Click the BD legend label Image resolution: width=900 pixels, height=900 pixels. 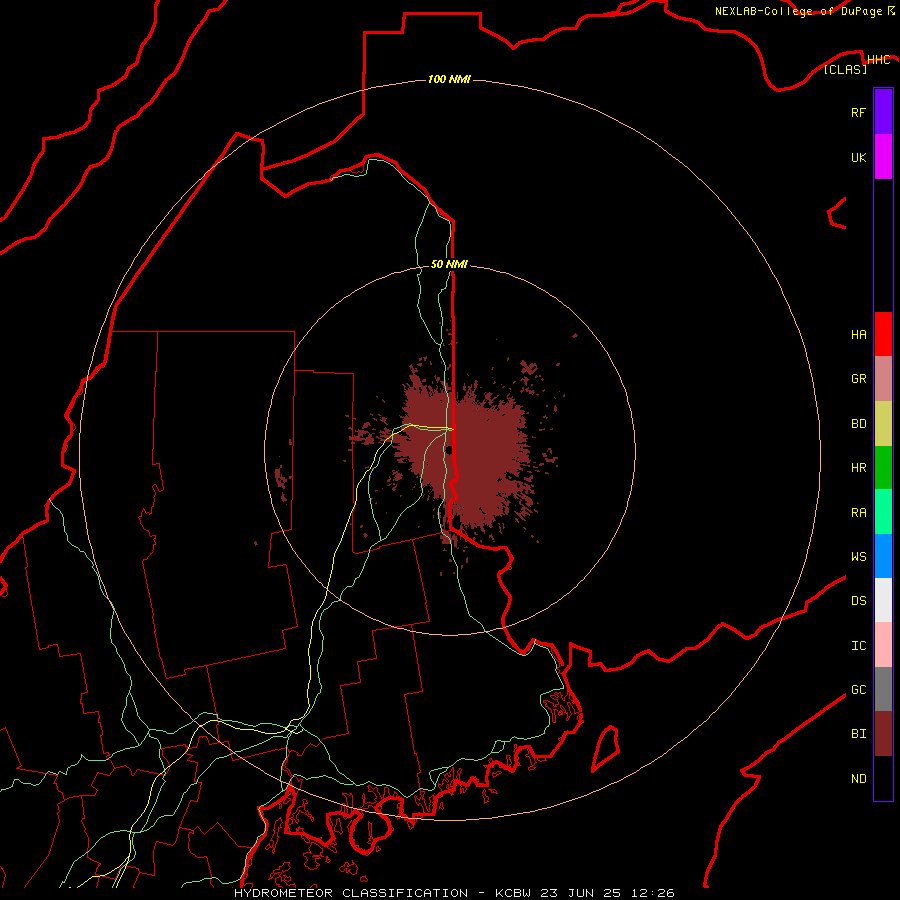coord(858,424)
